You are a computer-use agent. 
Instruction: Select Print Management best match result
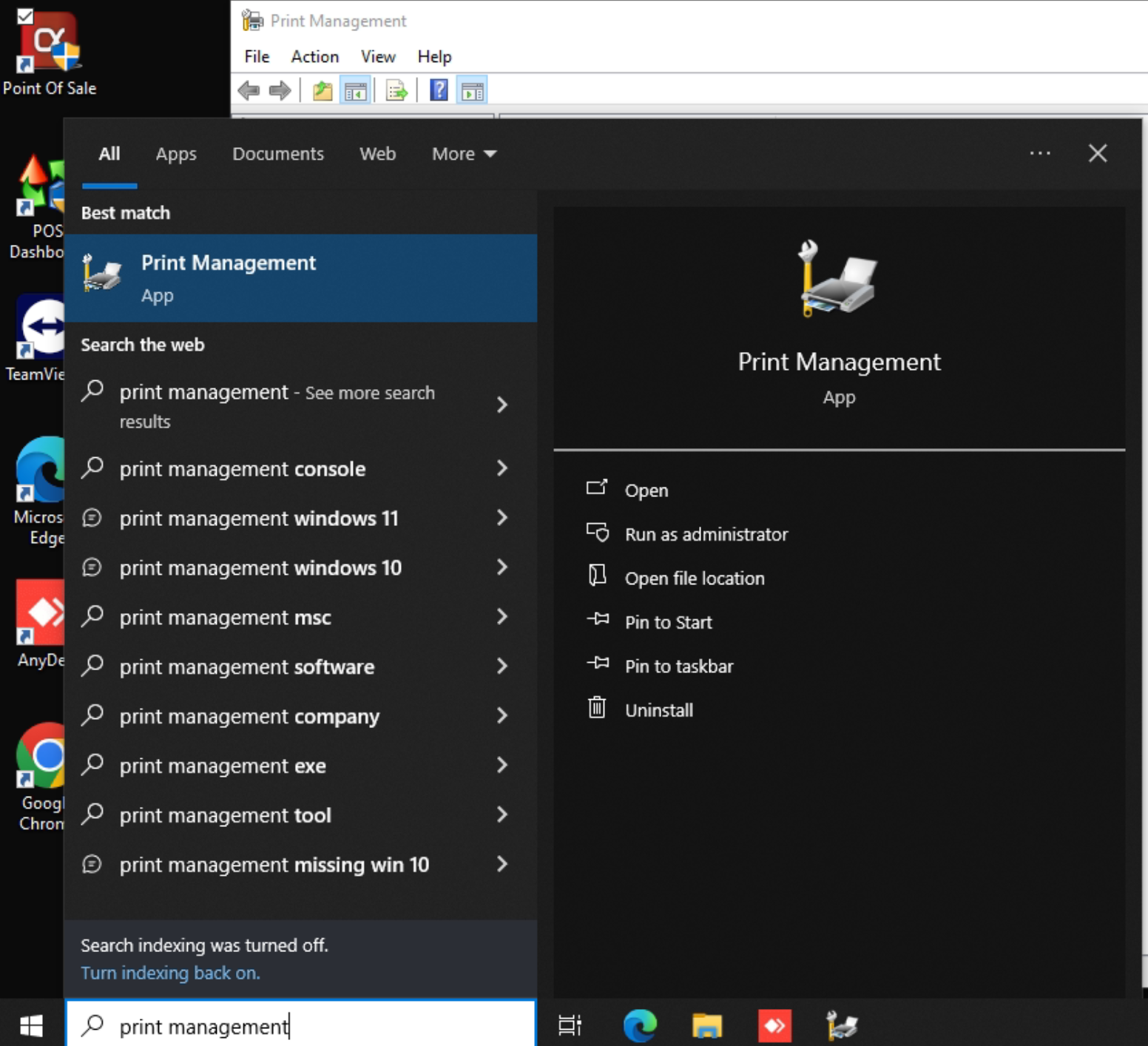coord(301,278)
